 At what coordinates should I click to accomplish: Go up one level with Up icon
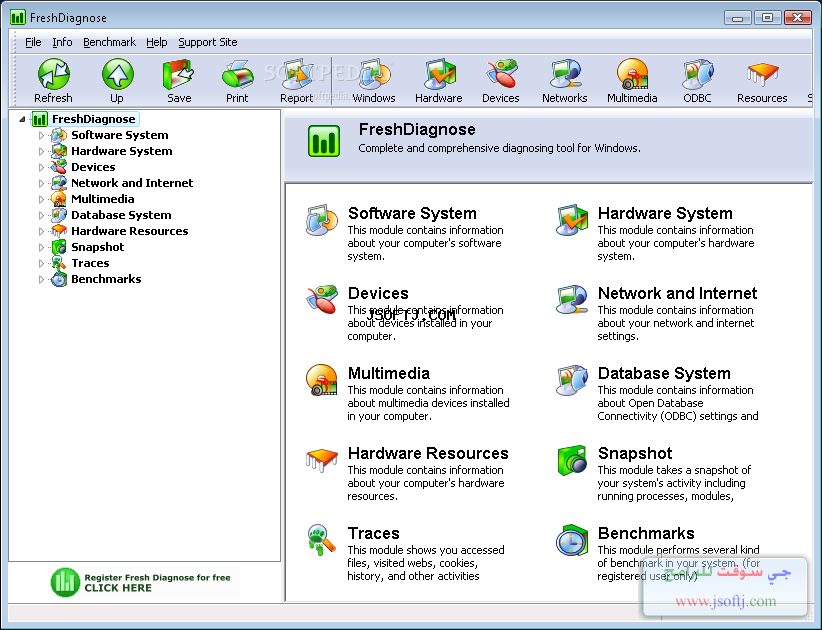[117, 74]
